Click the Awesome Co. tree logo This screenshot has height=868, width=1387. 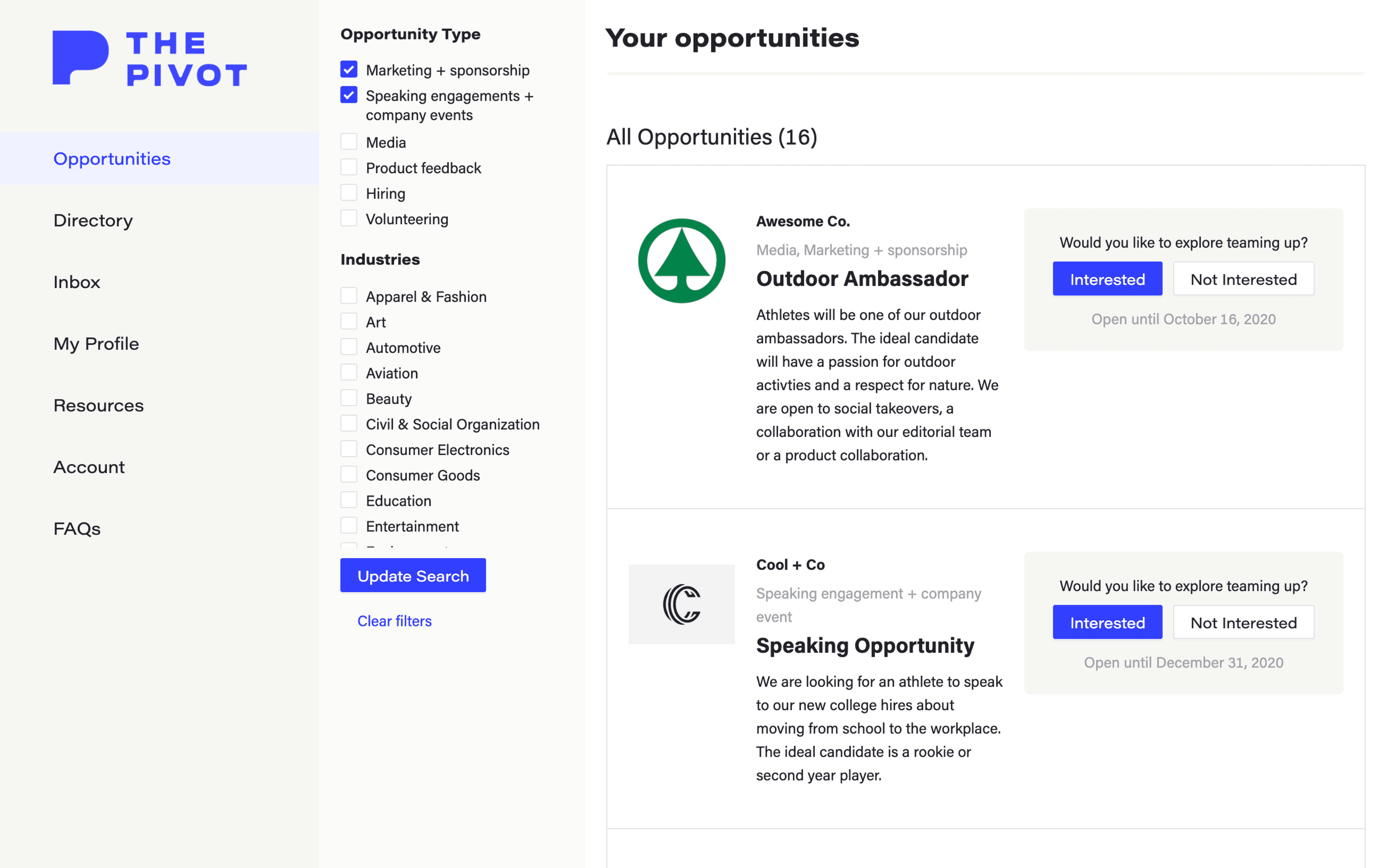click(x=681, y=261)
